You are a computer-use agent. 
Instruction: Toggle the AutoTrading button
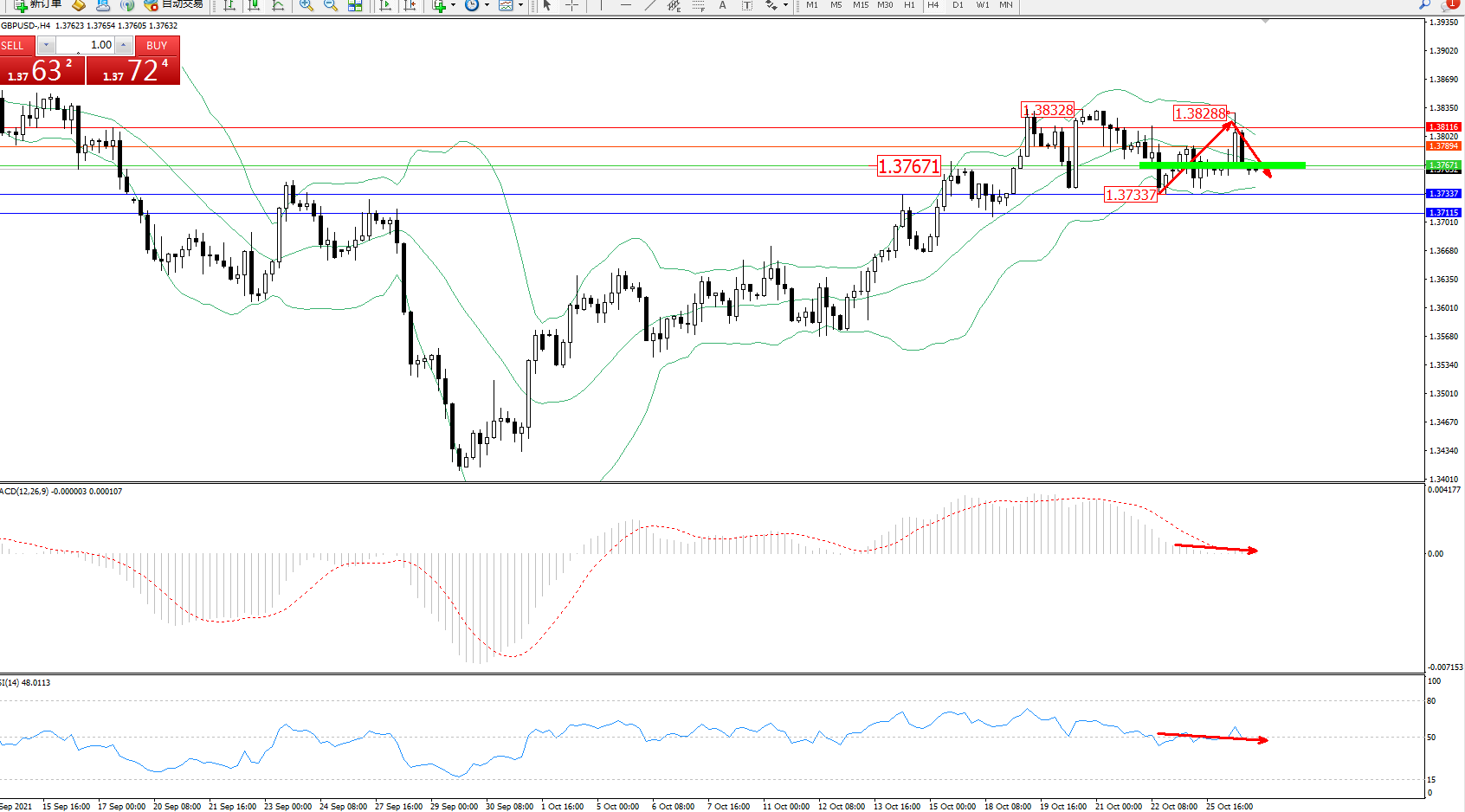(x=174, y=4)
